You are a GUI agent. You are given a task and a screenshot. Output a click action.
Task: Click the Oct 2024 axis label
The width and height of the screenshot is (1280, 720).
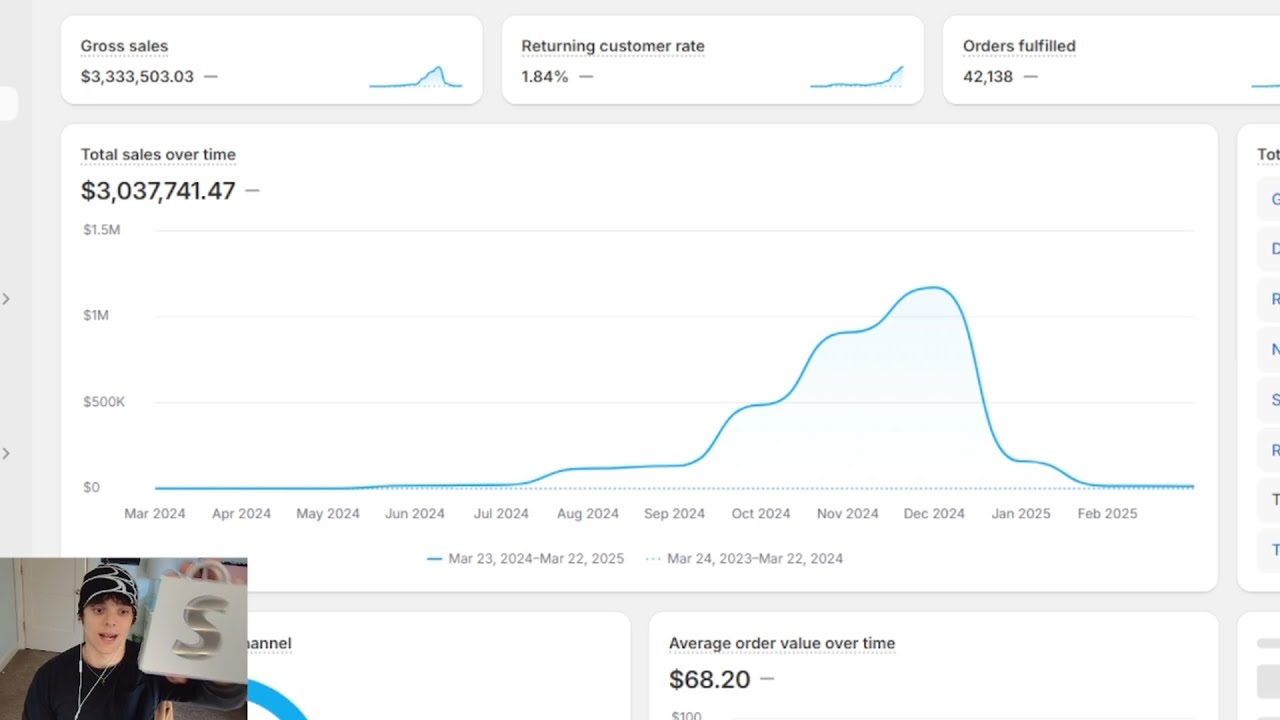coord(761,513)
